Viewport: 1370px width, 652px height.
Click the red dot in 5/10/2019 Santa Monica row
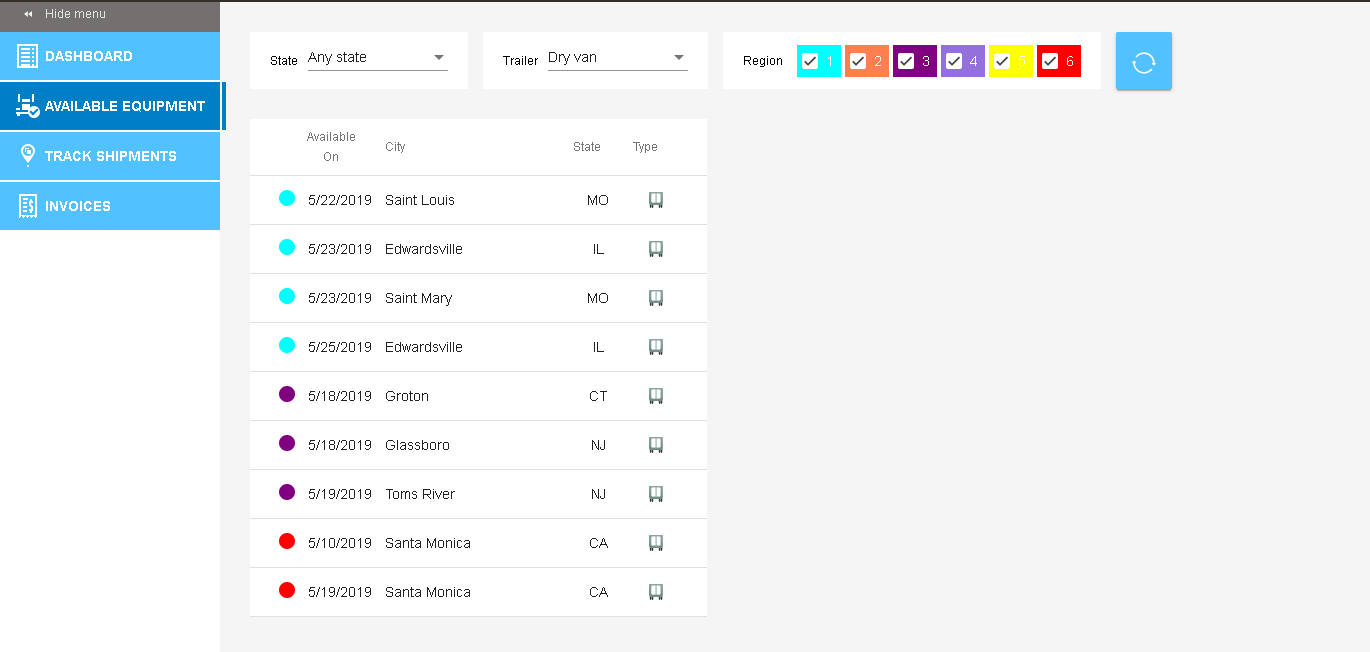click(287, 541)
